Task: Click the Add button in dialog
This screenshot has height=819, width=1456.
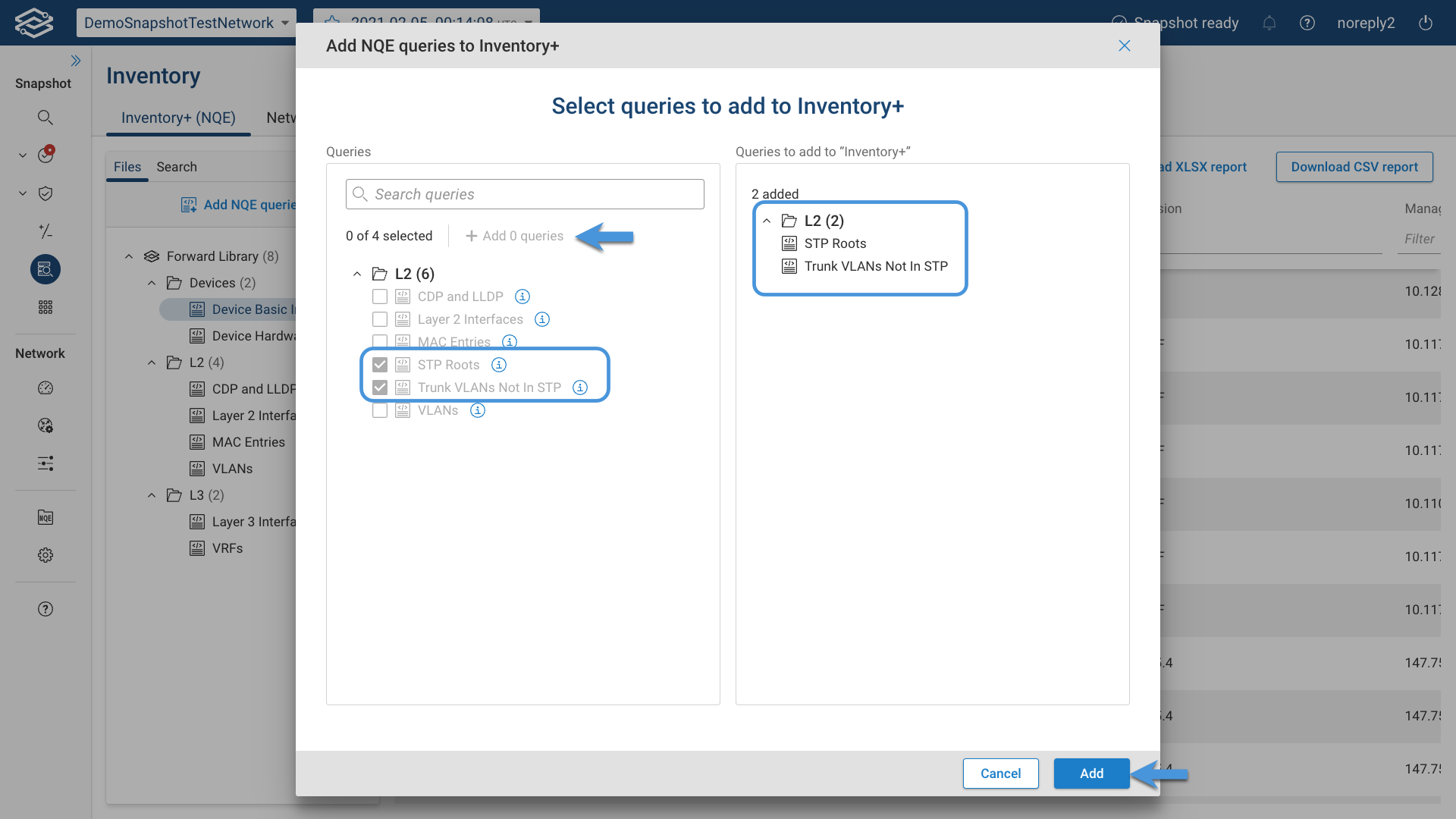Action: tap(1091, 773)
